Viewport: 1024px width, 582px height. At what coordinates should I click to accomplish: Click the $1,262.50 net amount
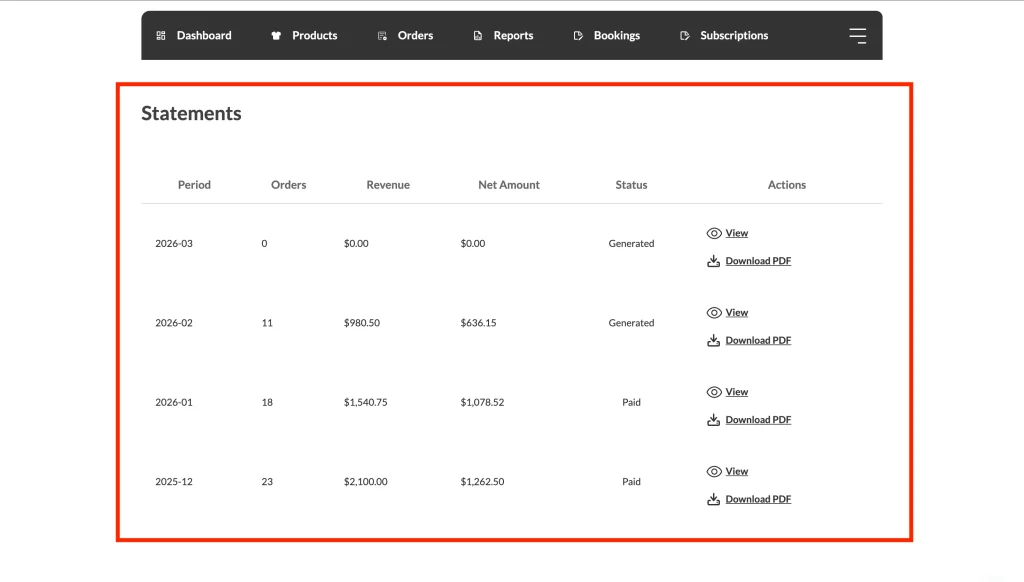[482, 481]
